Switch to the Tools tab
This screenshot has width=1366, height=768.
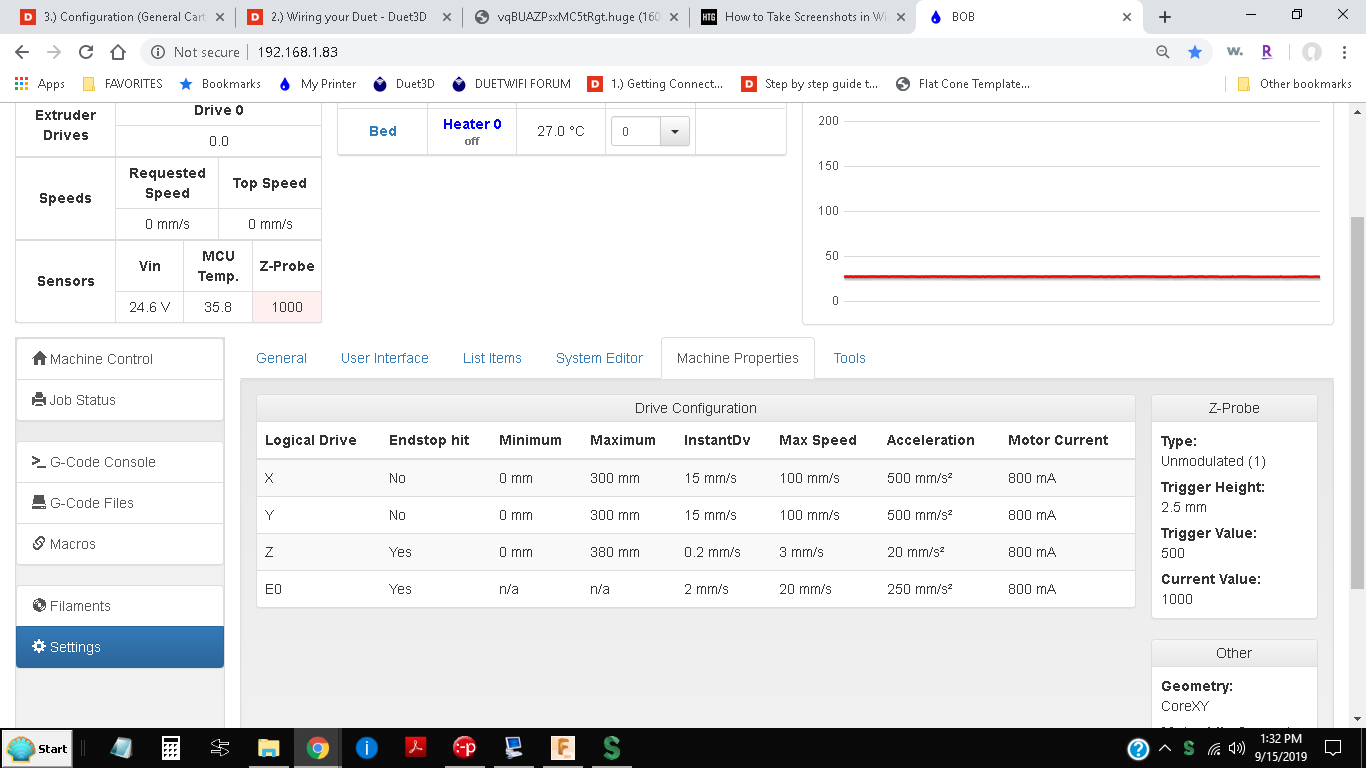tap(849, 358)
